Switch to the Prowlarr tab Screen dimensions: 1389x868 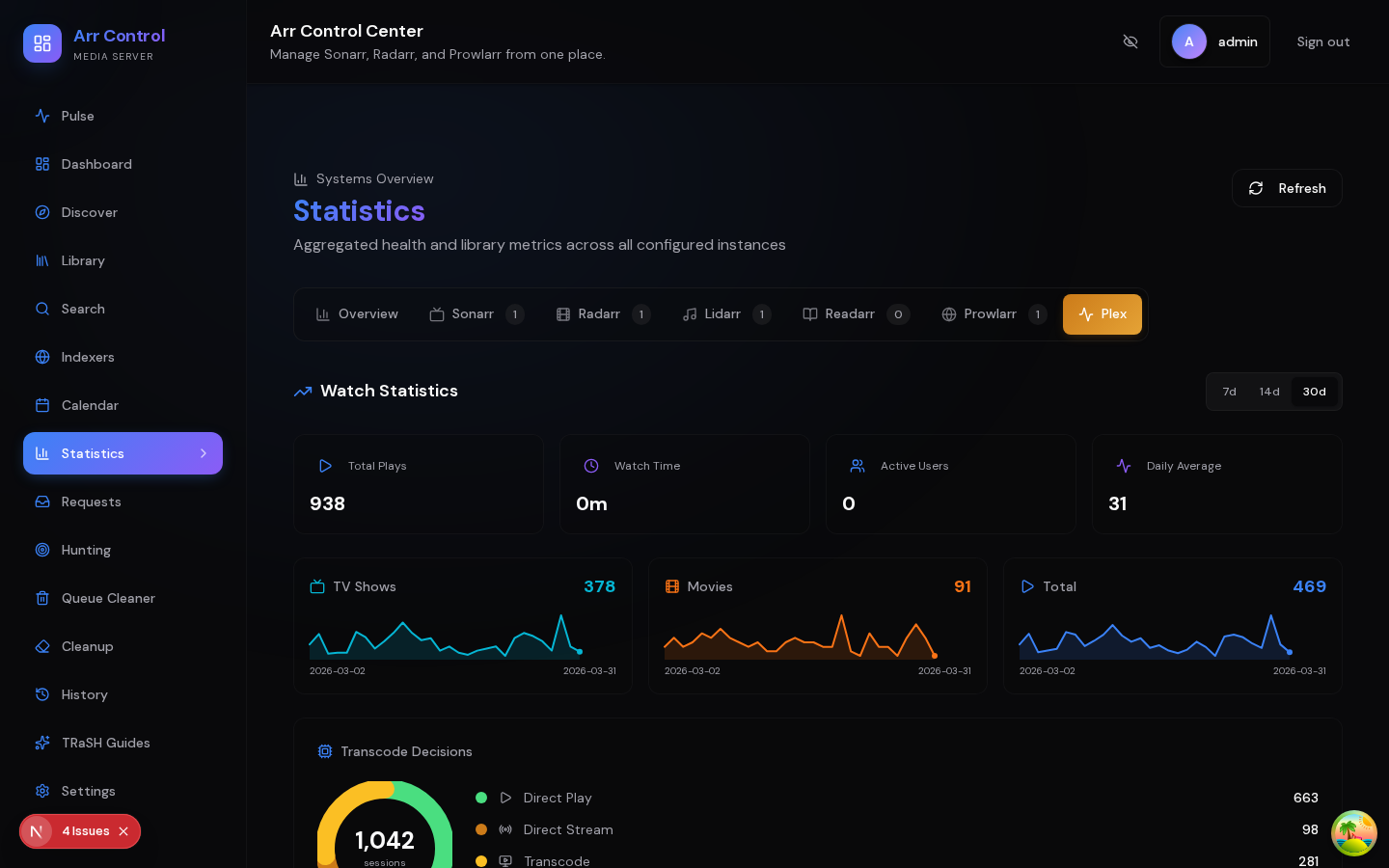point(994,314)
